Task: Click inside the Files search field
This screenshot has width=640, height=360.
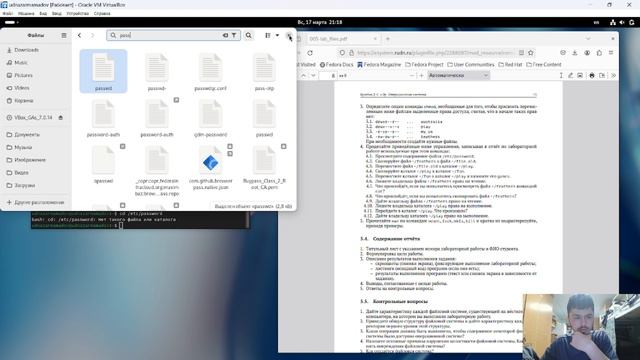Action: pyautogui.click(x=173, y=36)
